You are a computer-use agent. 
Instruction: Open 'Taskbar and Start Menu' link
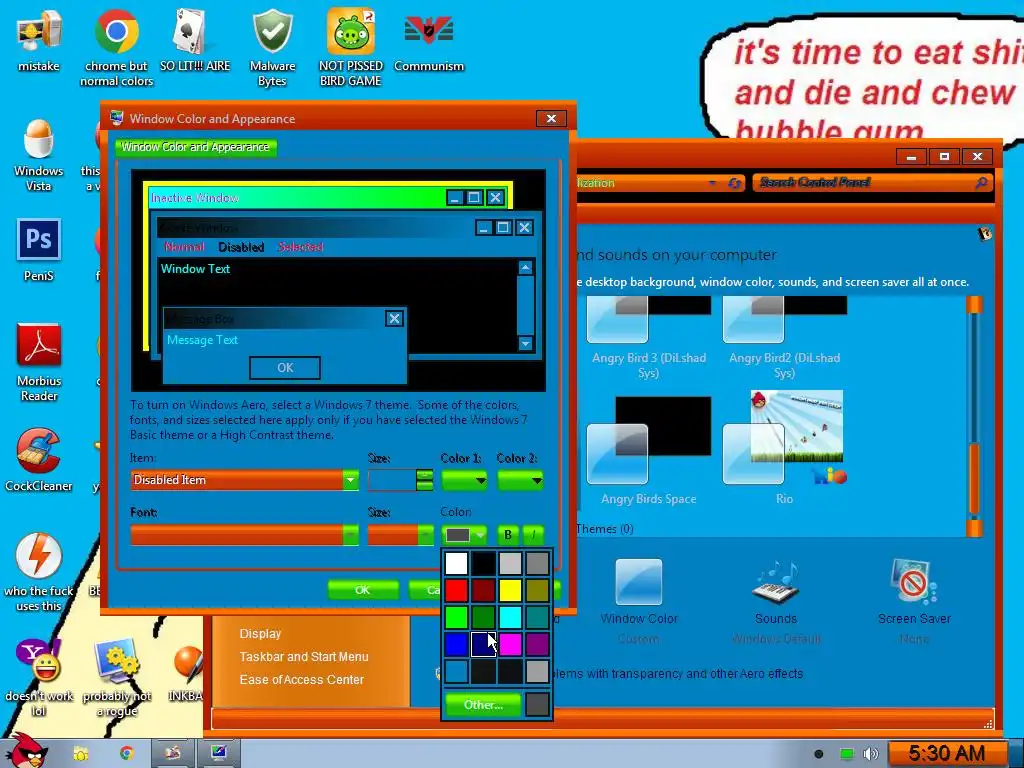point(304,656)
